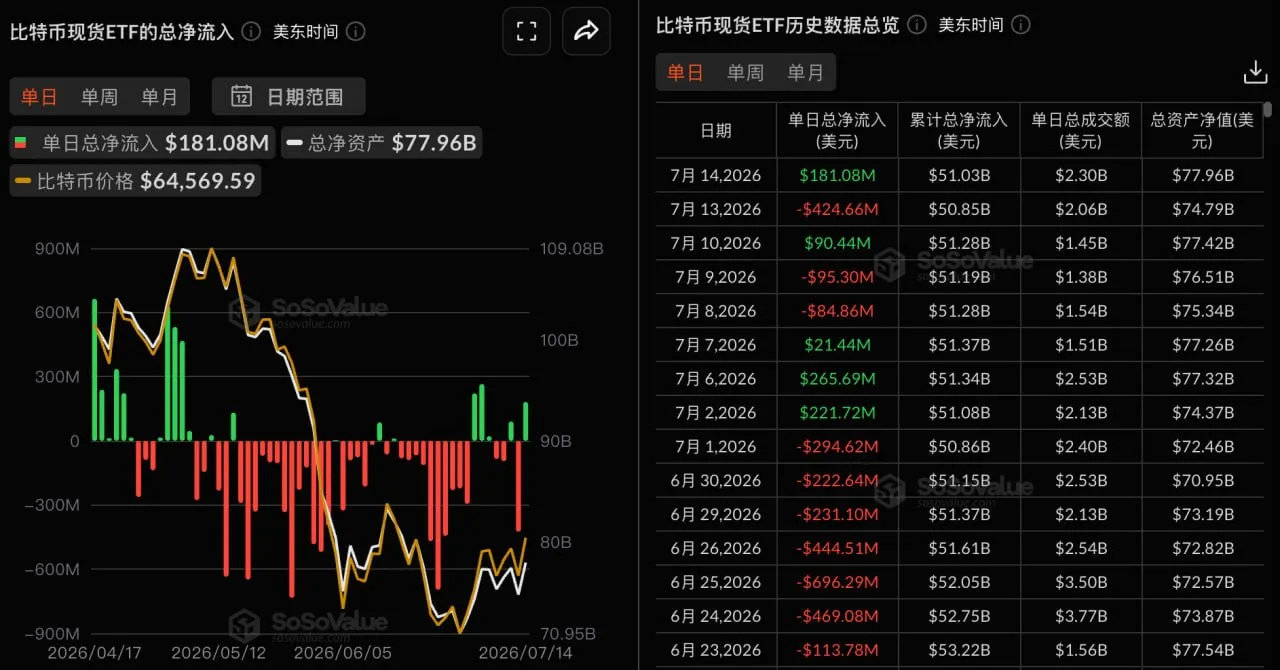Image resolution: width=1280 pixels, height=670 pixels.
Task: Toggle 比特币价格 line legend
Action: 134,181
